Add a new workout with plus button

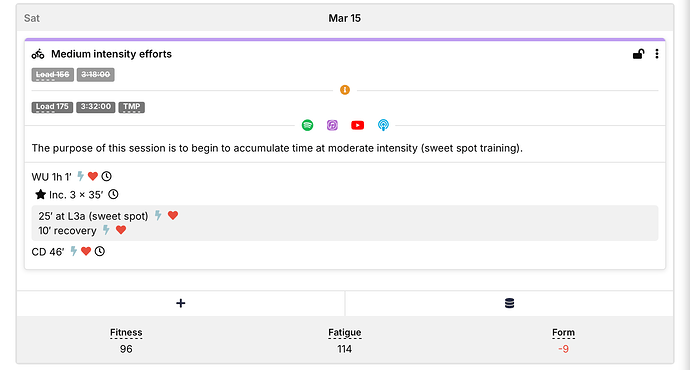pos(180,303)
